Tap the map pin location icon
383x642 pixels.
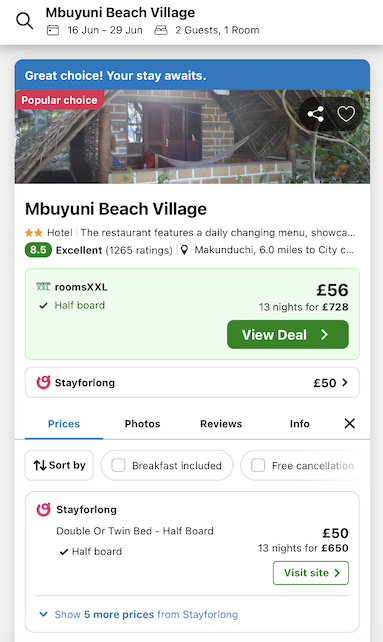click(x=184, y=250)
